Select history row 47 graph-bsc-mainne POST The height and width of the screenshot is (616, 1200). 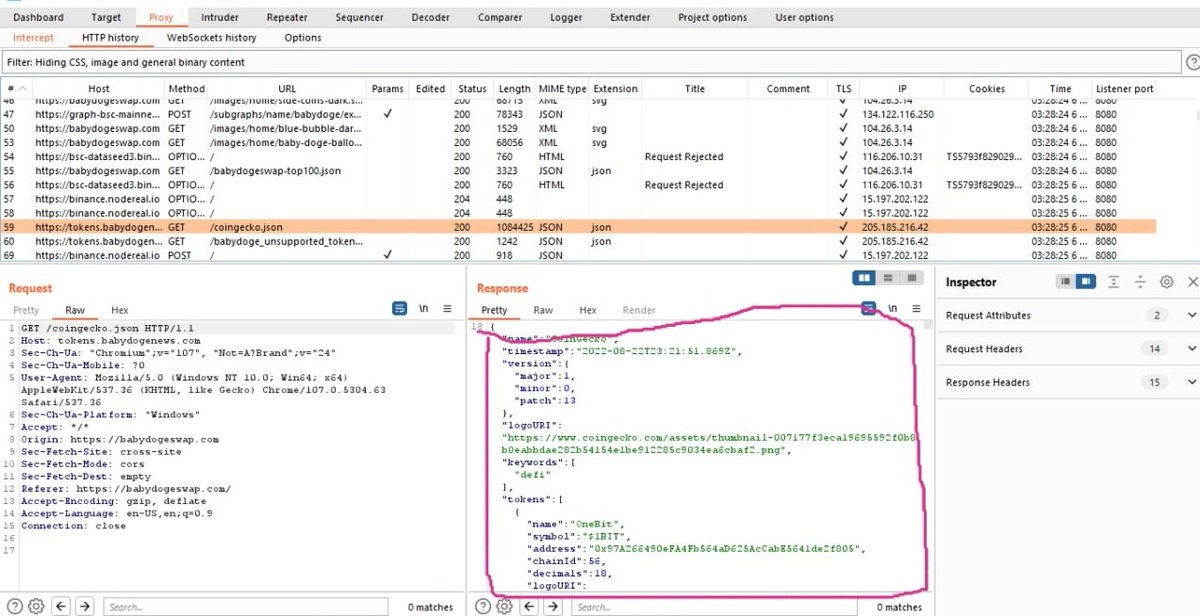(580, 115)
